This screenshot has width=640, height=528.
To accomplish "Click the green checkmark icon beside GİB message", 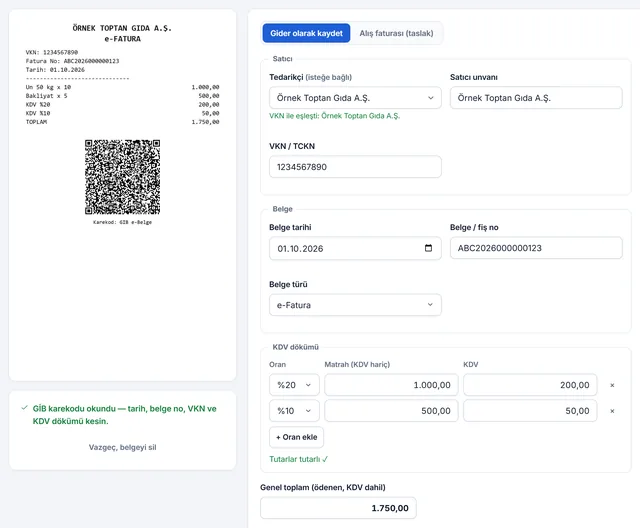I will click(x=24, y=408).
